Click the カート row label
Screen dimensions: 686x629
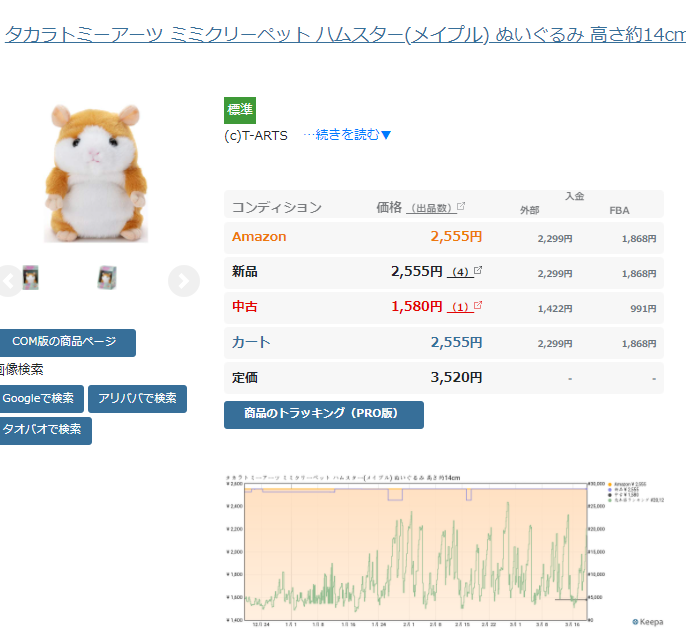tap(251, 342)
